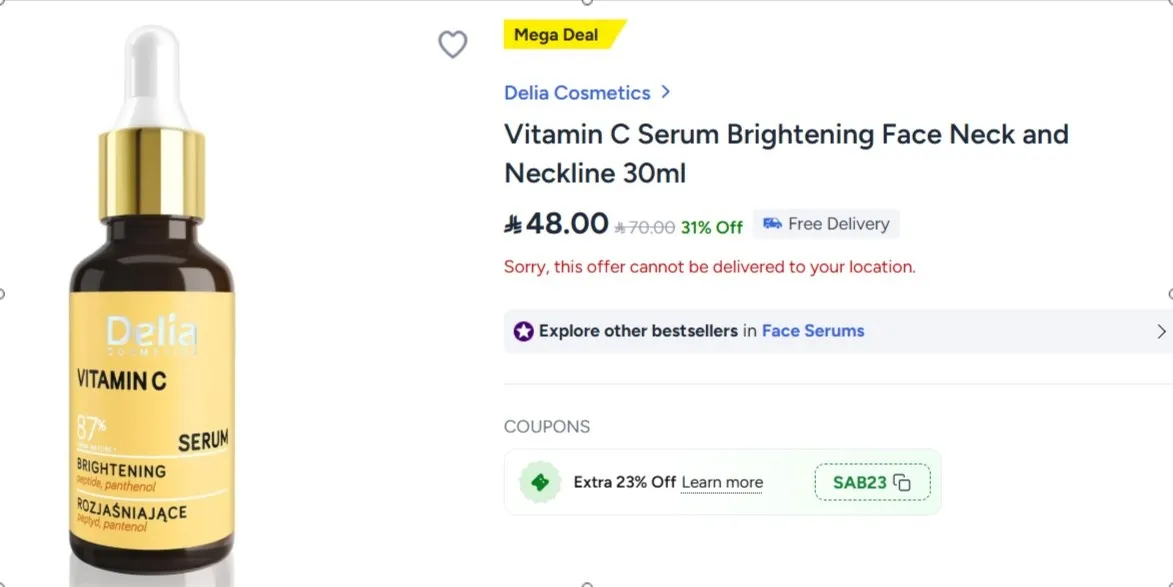
Task: Open the Face Serums category
Action: click(813, 330)
